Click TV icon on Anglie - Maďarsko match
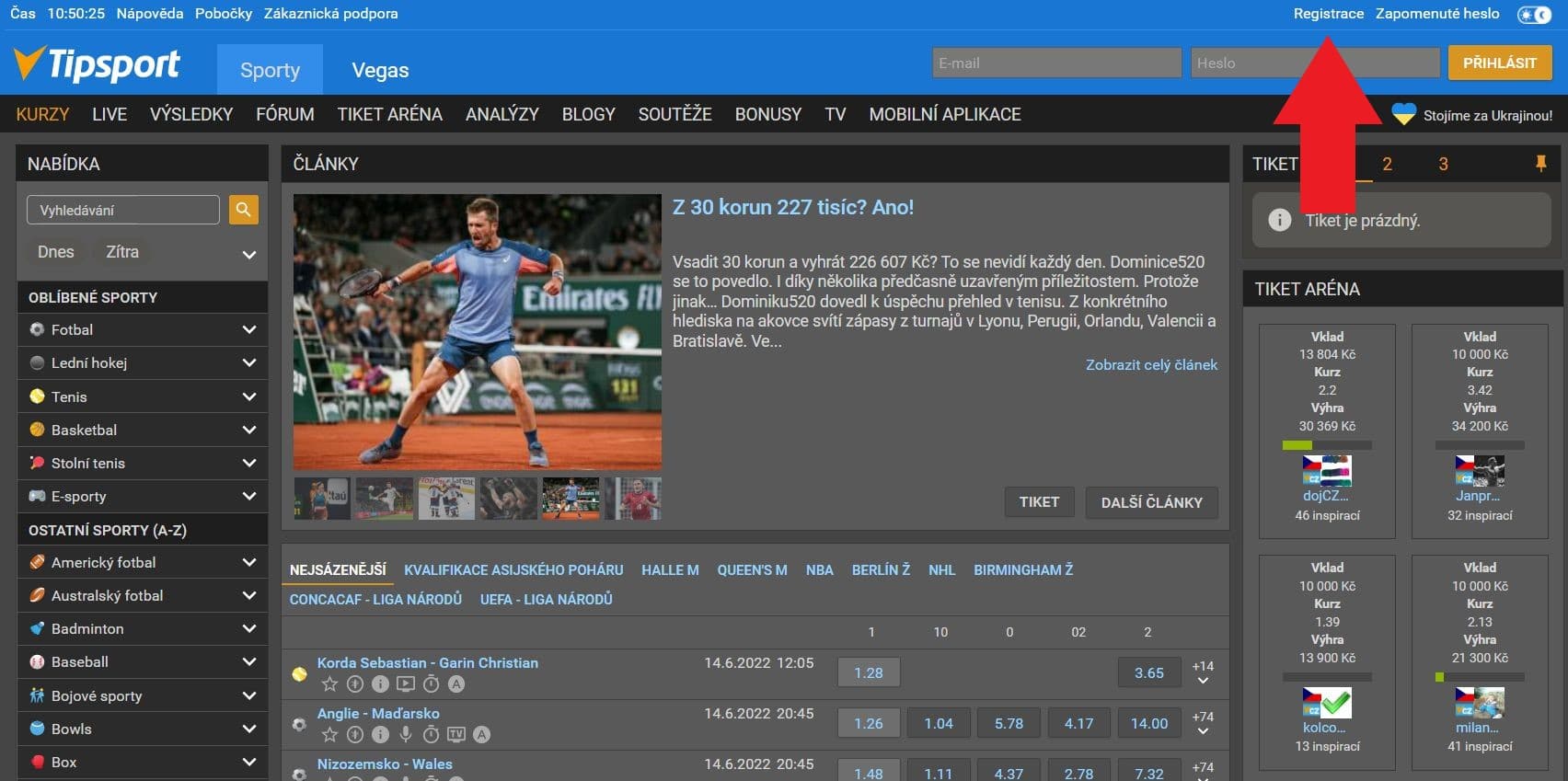 pos(455,735)
